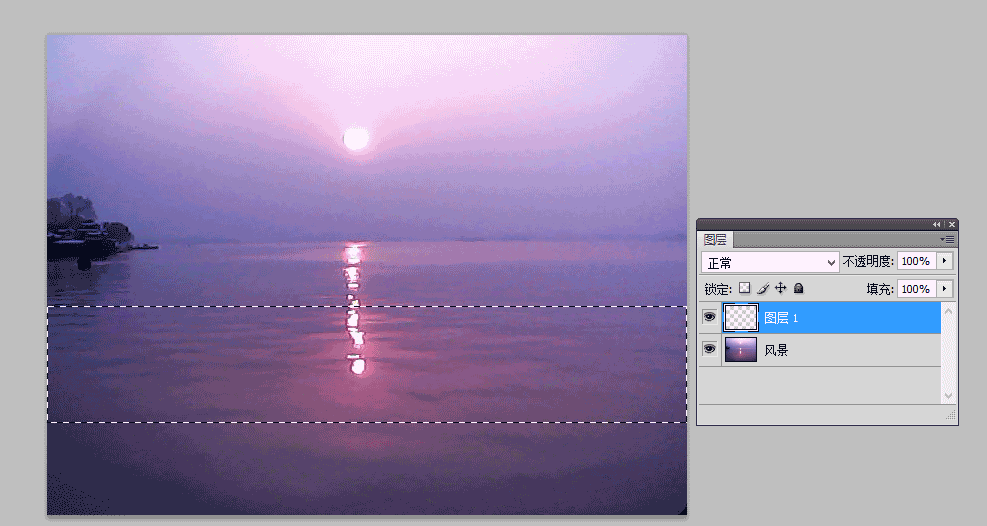Click the layers list scroll up arrow

[x=949, y=311]
